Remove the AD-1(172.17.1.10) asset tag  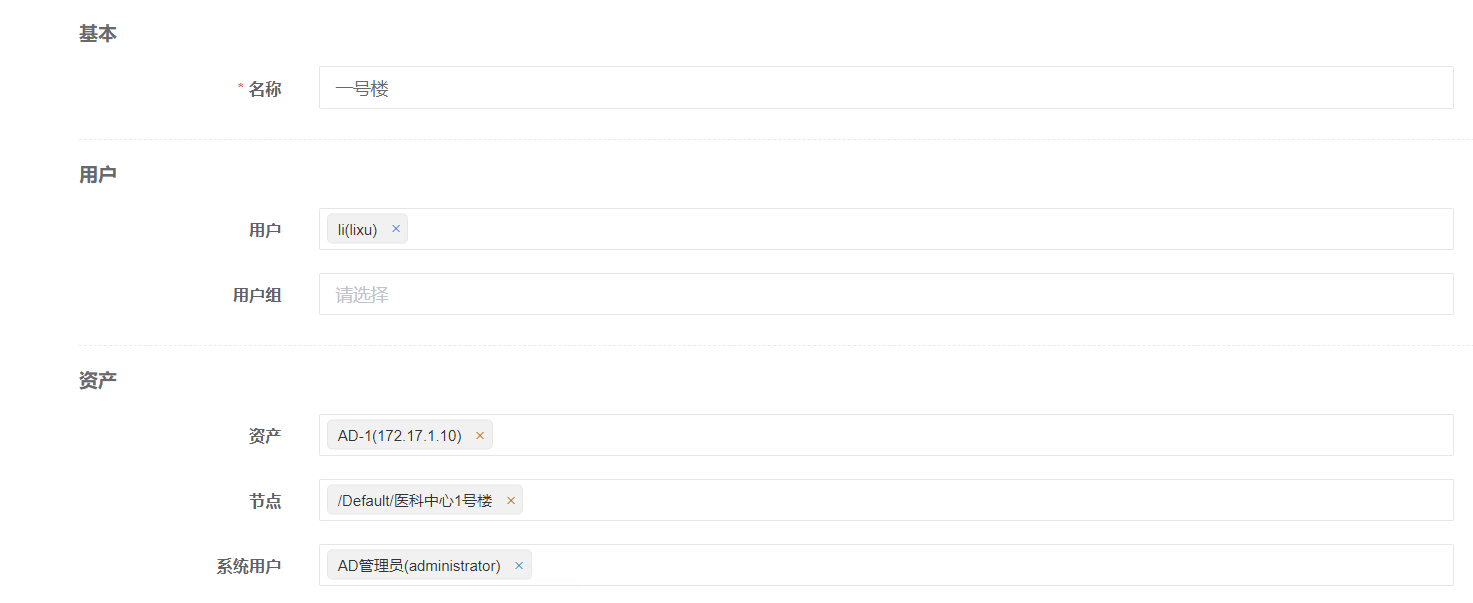(x=480, y=435)
